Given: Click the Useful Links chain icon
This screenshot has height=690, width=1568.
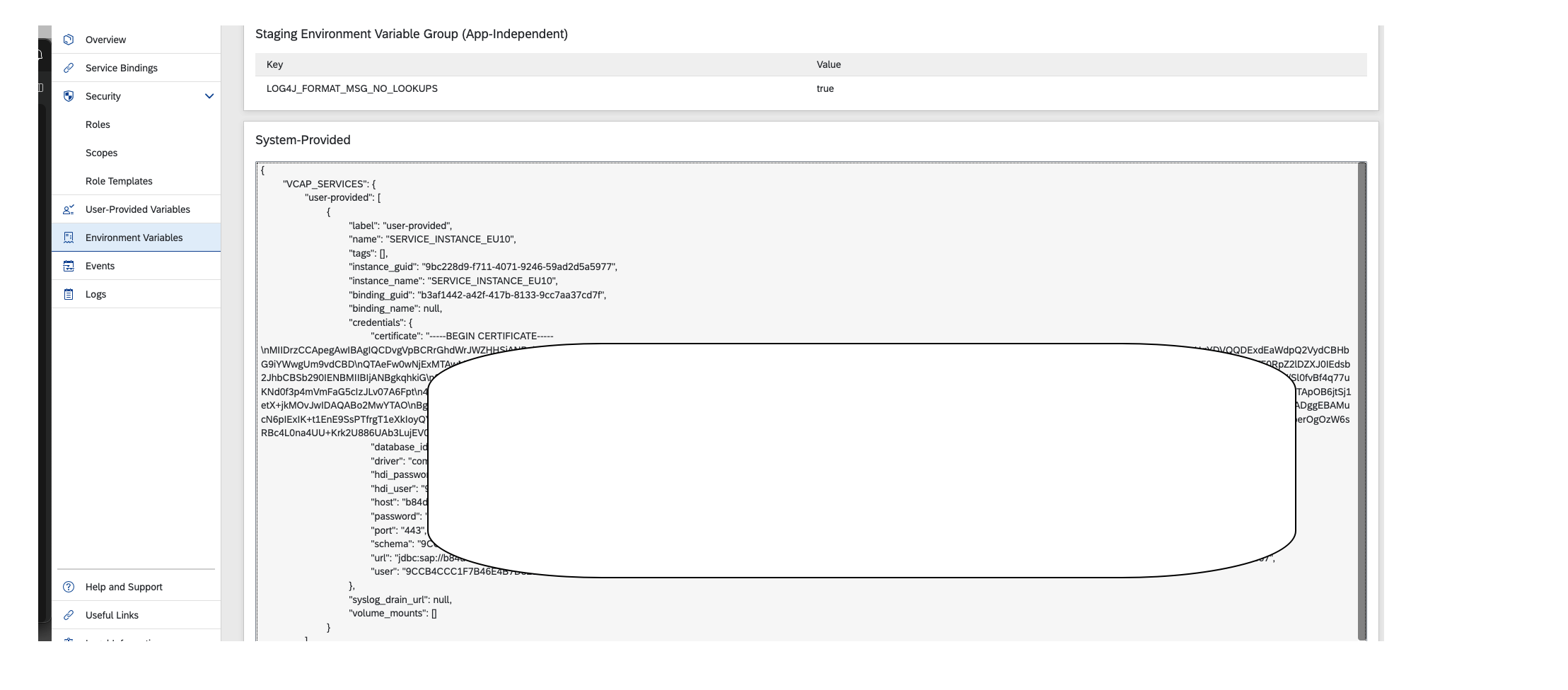Looking at the screenshot, I should [69, 615].
